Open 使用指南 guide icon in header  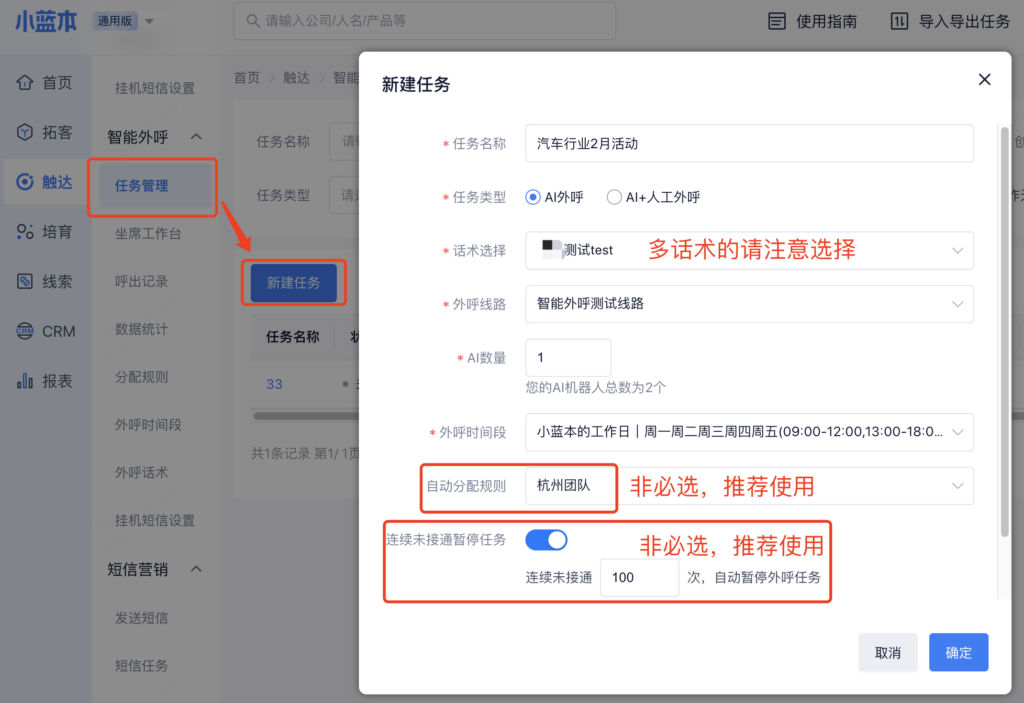pyautogui.click(x=776, y=21)
